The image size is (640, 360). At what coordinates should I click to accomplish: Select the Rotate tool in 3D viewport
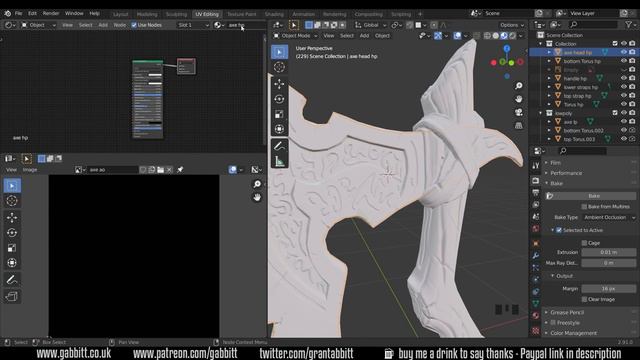click(280, 99)
